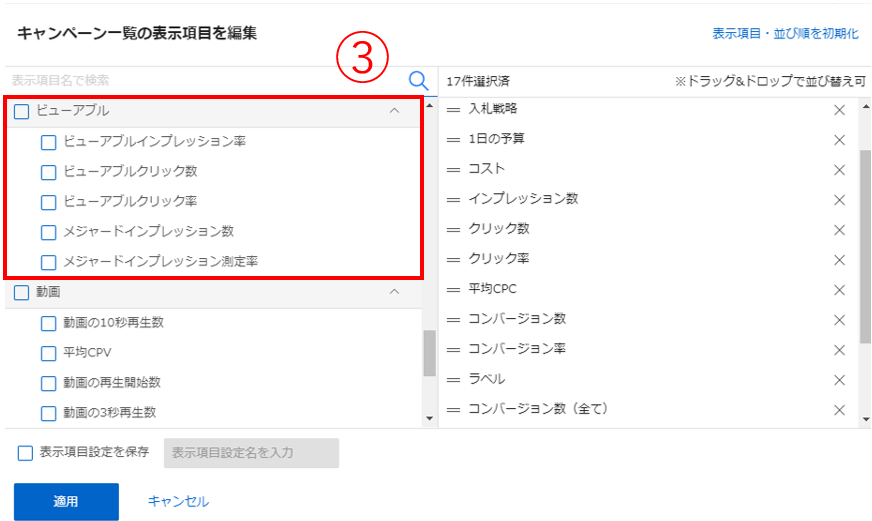Click drag handle icon for 1日の予算
The width and height of the screenshot is (872, 521).
point(453,140)
